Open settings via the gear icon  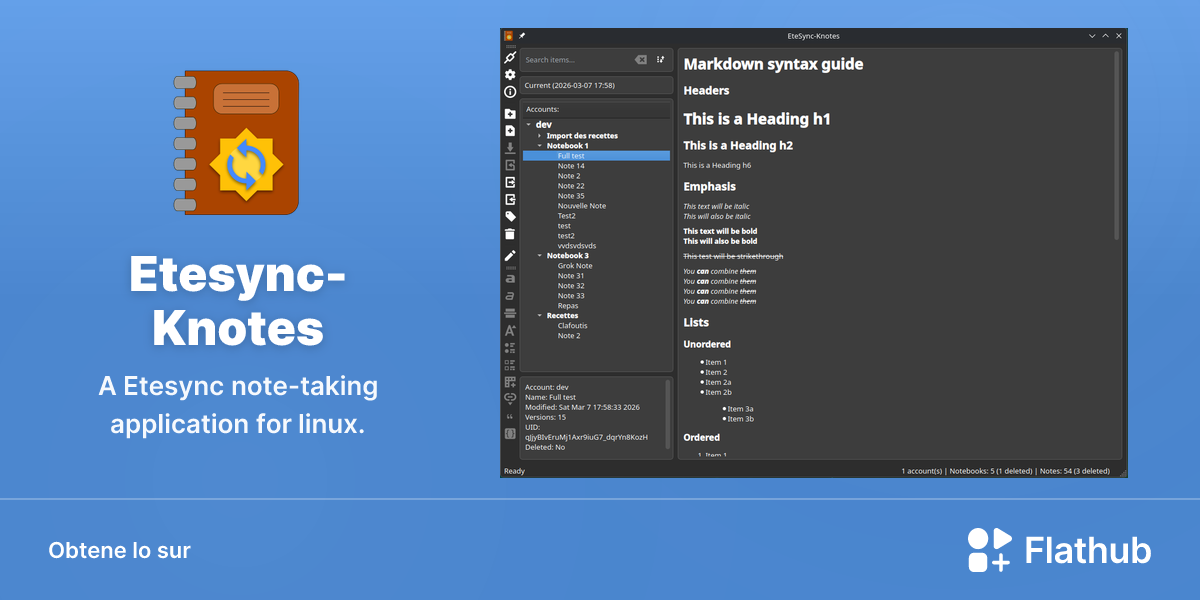coord(510,75)
